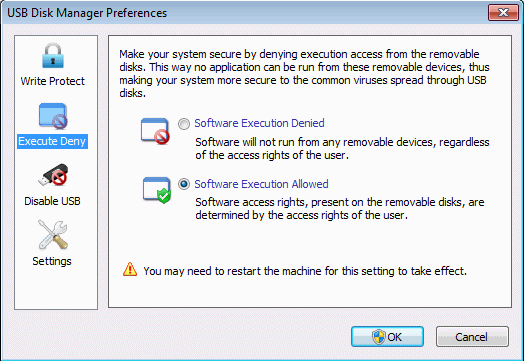Viewport: 524px width, 361px height.
Task: Switch to the Disable USB label
Action: point(52,201)
